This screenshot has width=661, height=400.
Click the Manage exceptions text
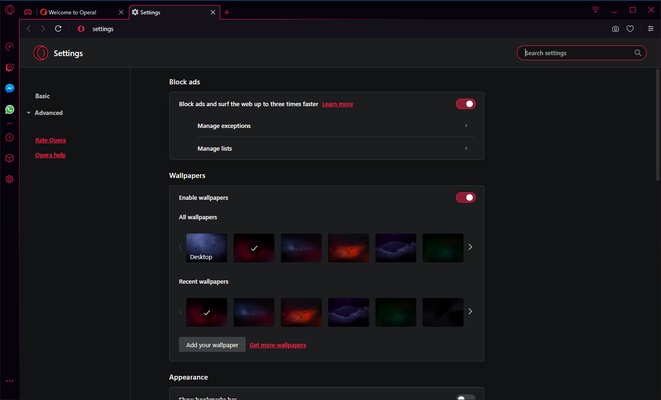pyautogui.click(x=224, y=126)
